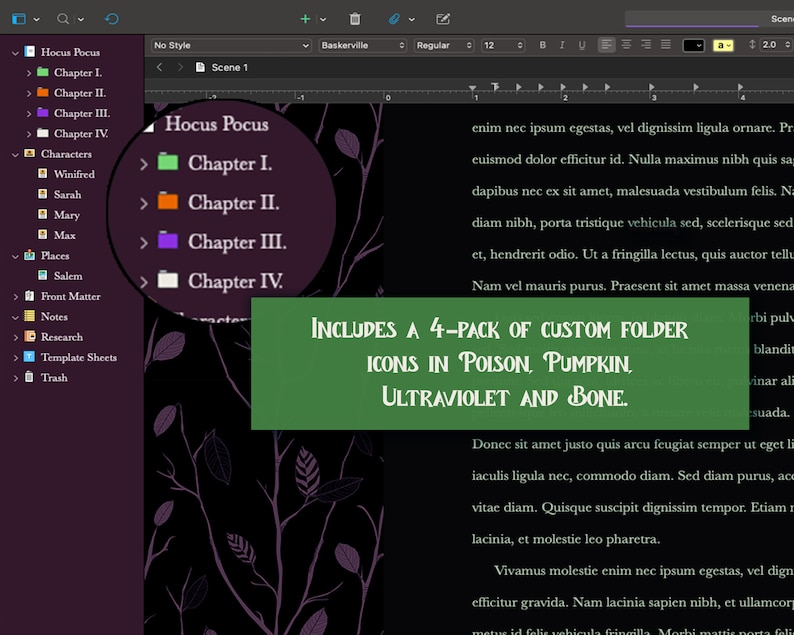The image size is (794, 635).
Task: Open the binder view dropdown arrow
Action: click(36, 20)
